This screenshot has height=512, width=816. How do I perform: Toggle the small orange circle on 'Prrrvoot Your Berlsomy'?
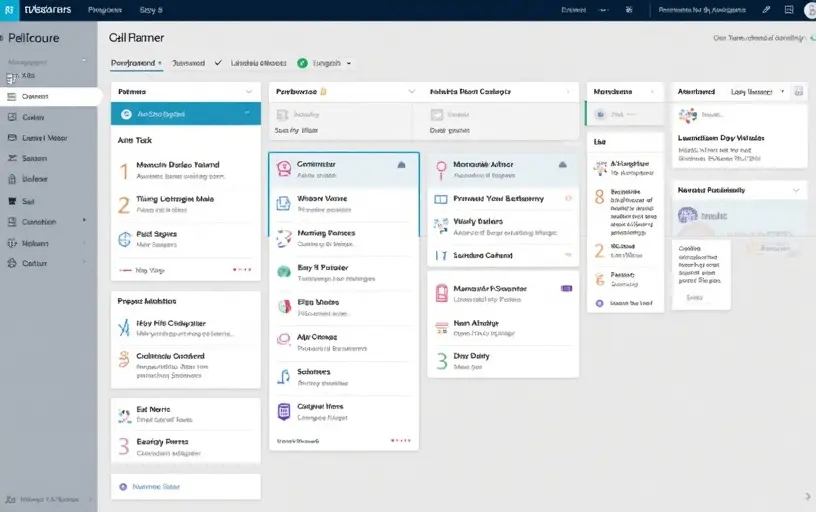(568, 198)
